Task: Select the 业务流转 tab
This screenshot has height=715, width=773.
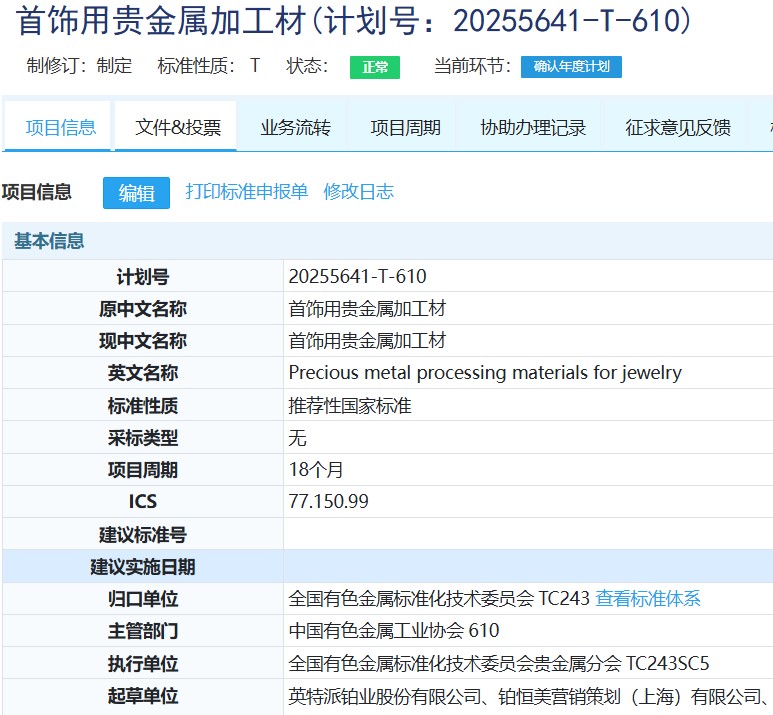Action: (x=295, y=127)
